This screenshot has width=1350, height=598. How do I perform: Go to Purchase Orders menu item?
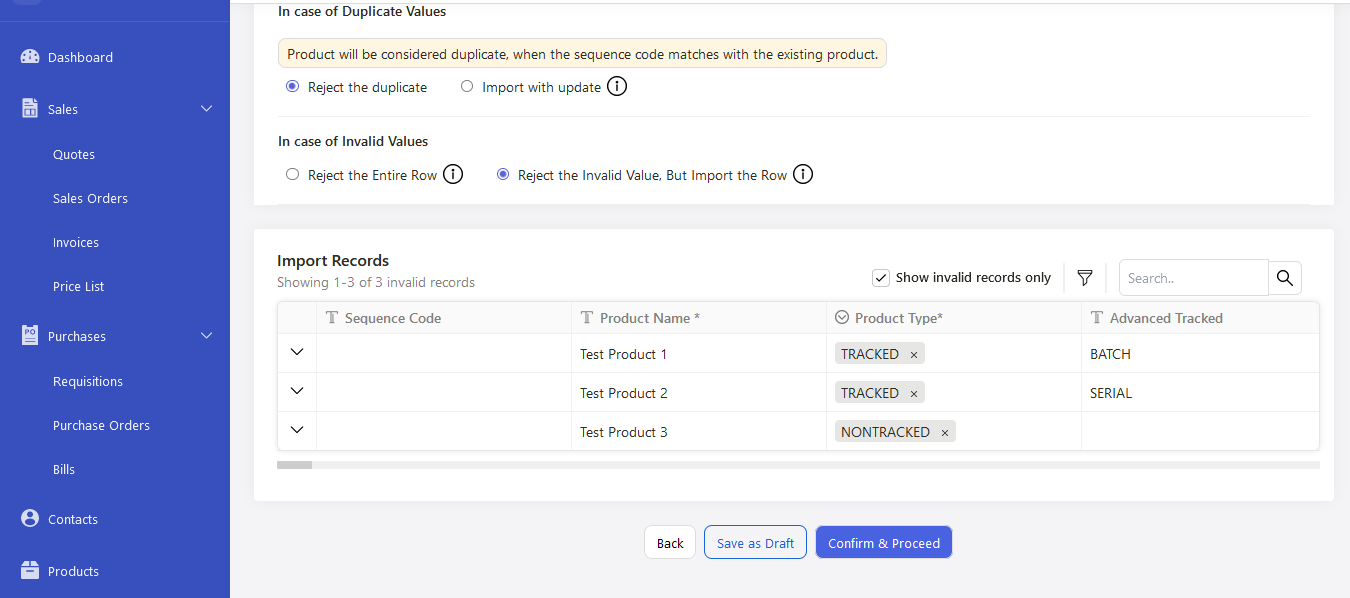101,425
